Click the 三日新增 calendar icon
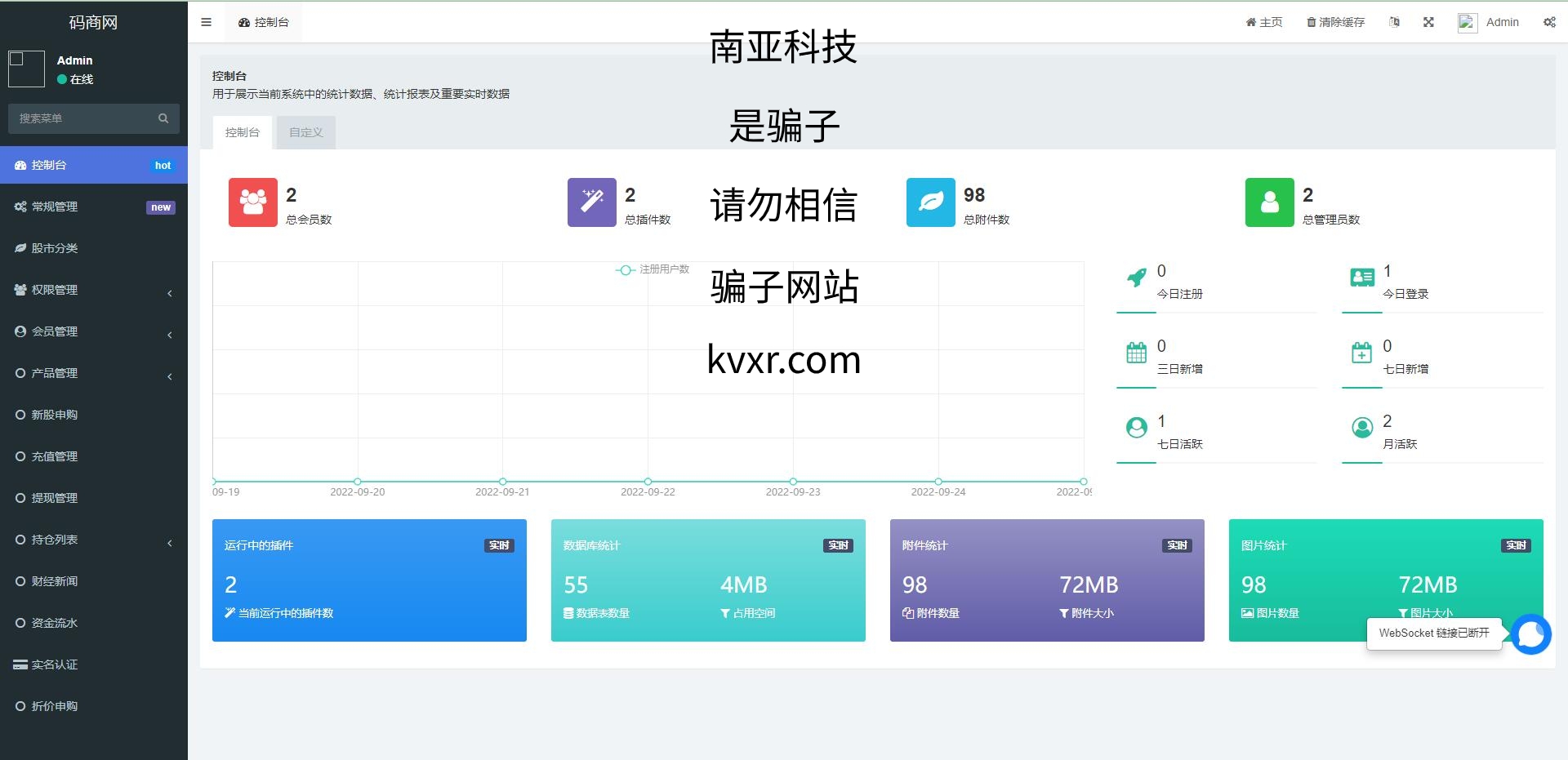The image size is (1568, 760). click(x=1136, y=353)
